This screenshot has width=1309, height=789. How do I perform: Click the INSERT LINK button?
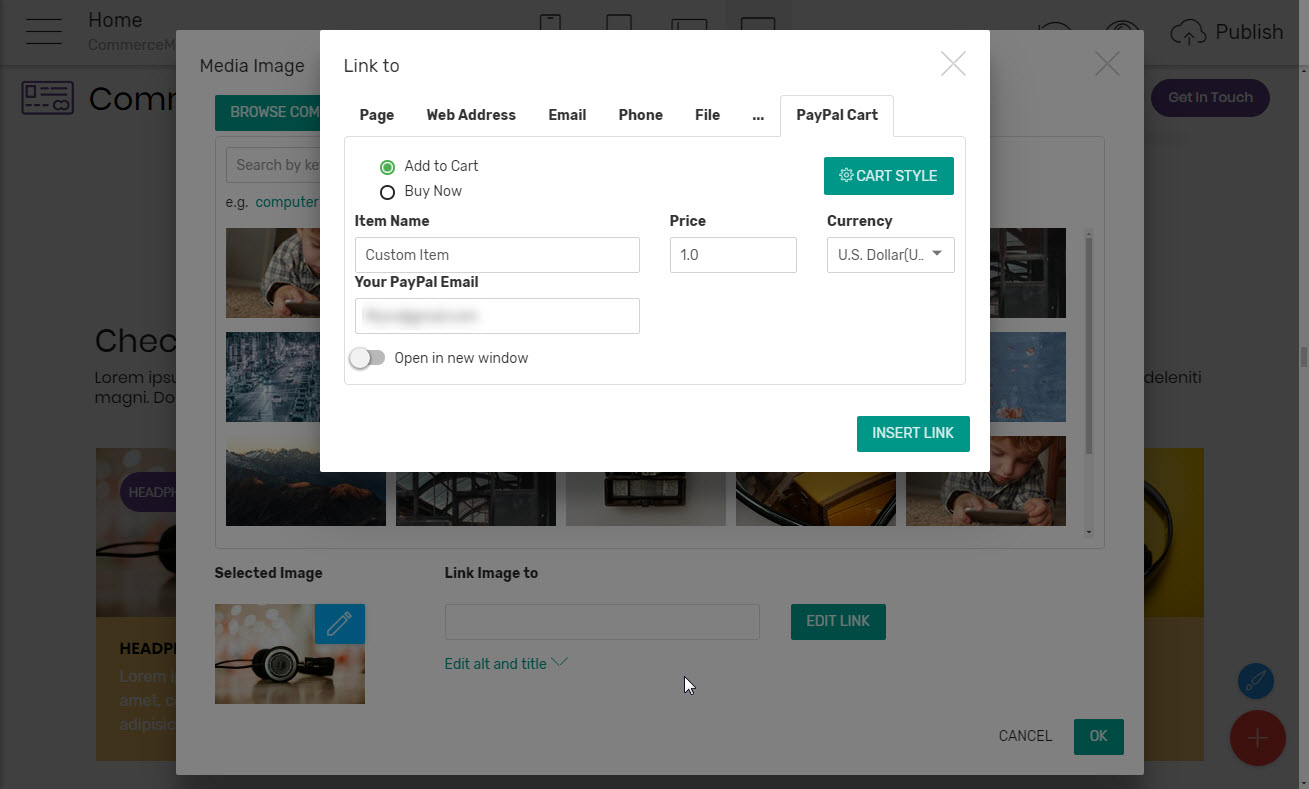pyautogui.click(x=913, y=433)
